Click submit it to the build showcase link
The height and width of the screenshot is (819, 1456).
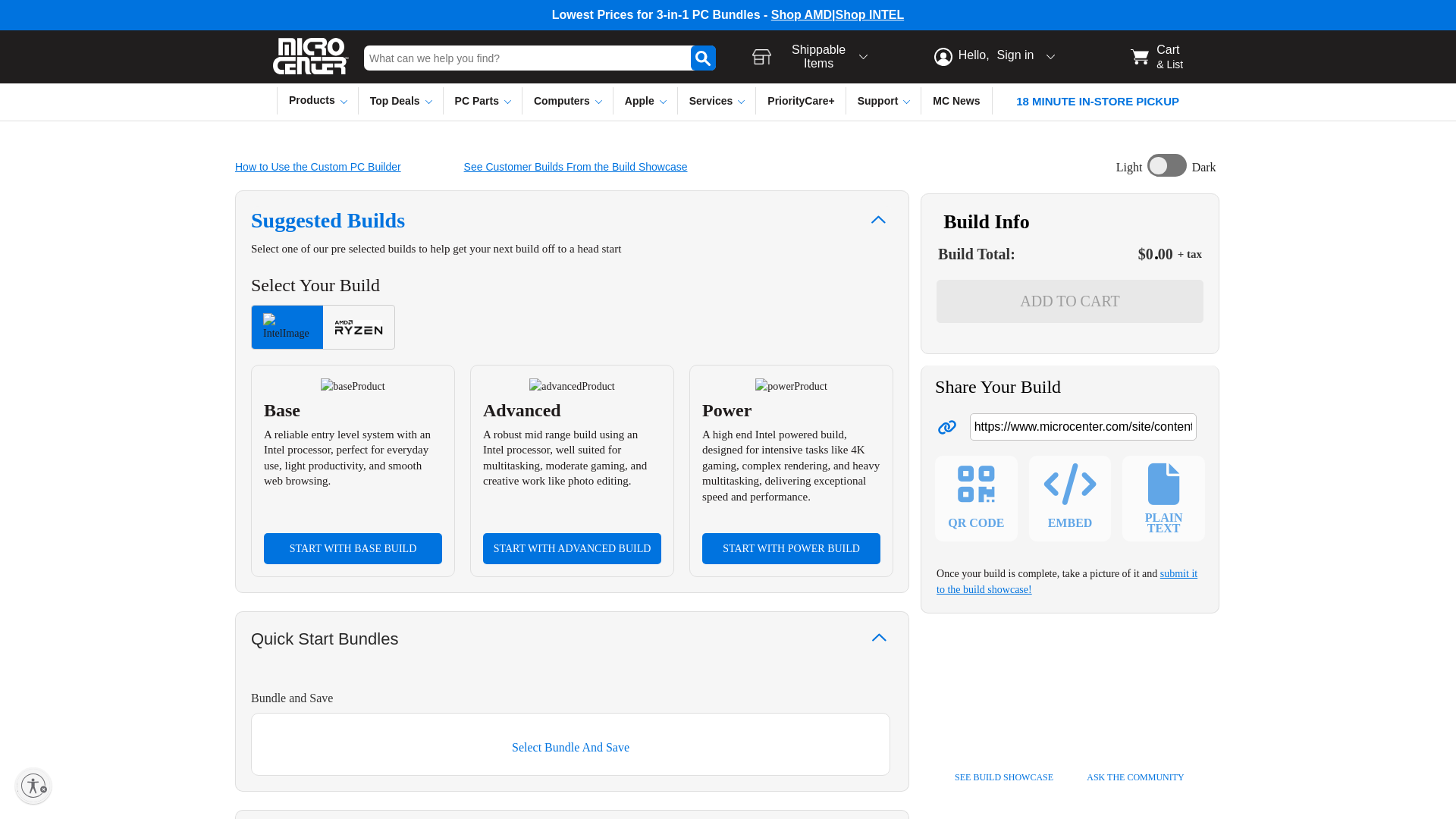click(1067, 582)
